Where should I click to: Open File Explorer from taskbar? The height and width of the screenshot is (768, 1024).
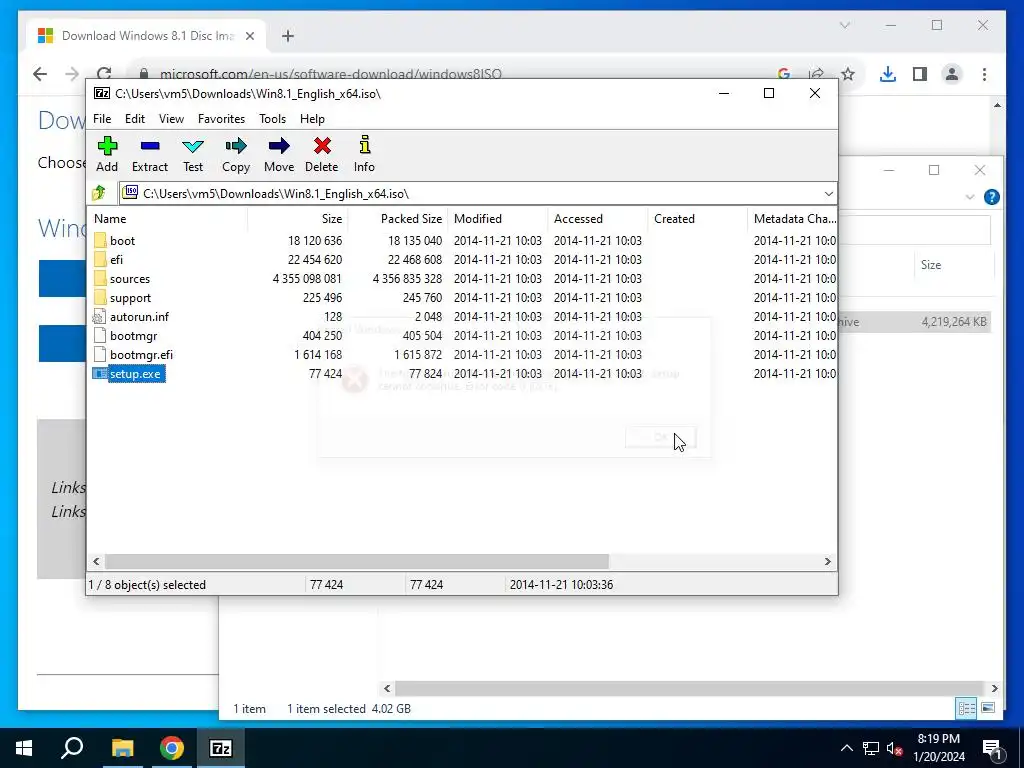pyautogui.click(x=122, y=748)
